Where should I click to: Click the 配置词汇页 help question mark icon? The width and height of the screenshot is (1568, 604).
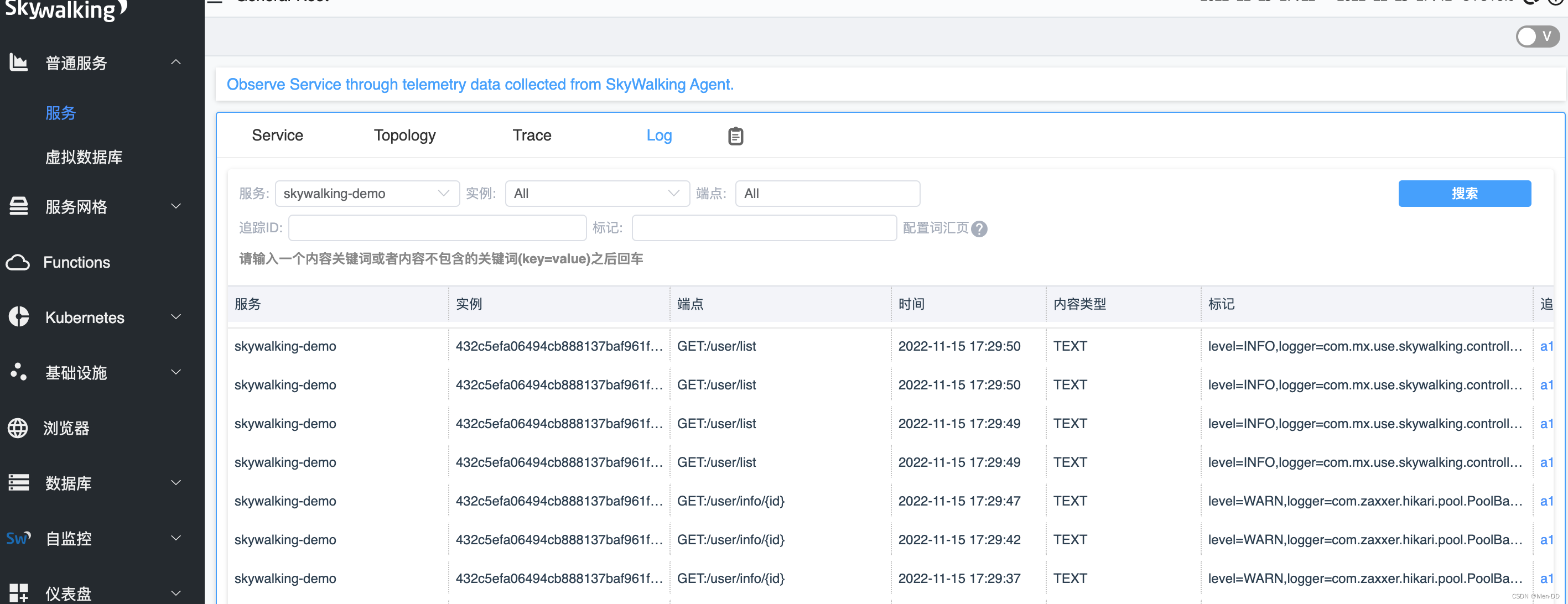(979, 228)
